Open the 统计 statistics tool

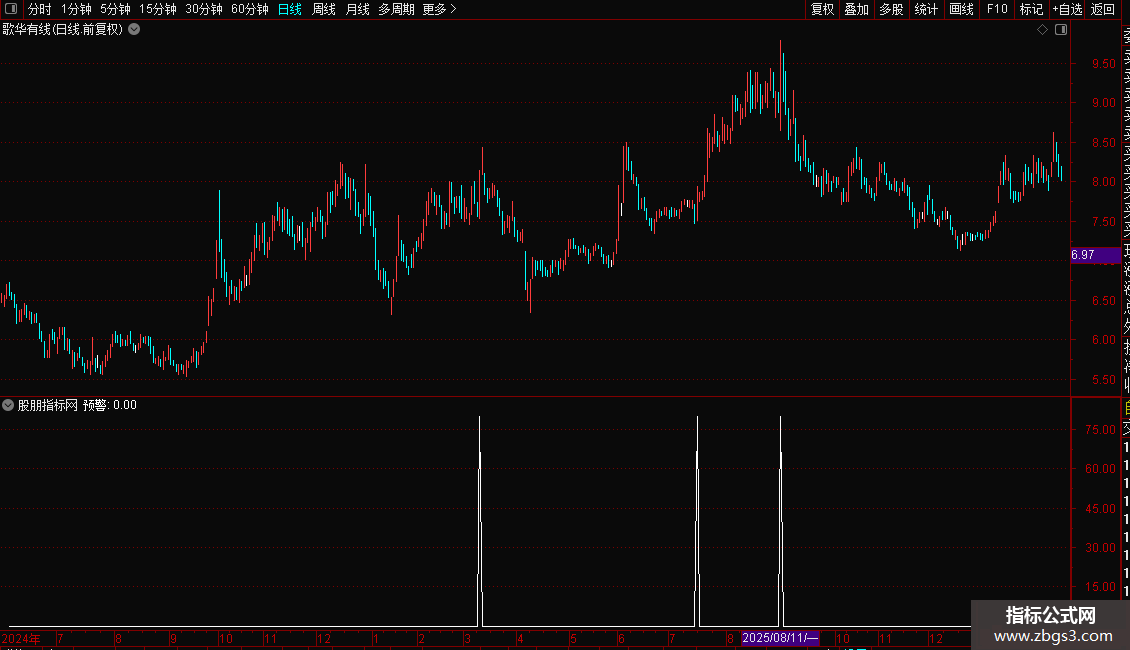(926, 9)
